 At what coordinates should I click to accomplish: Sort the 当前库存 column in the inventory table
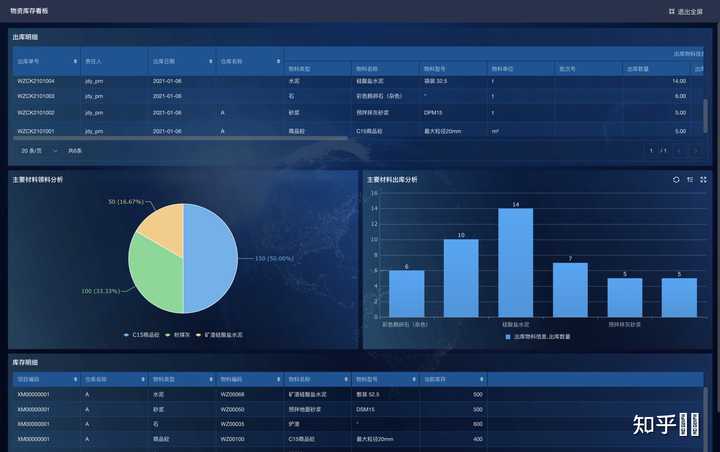click(481, 379)
